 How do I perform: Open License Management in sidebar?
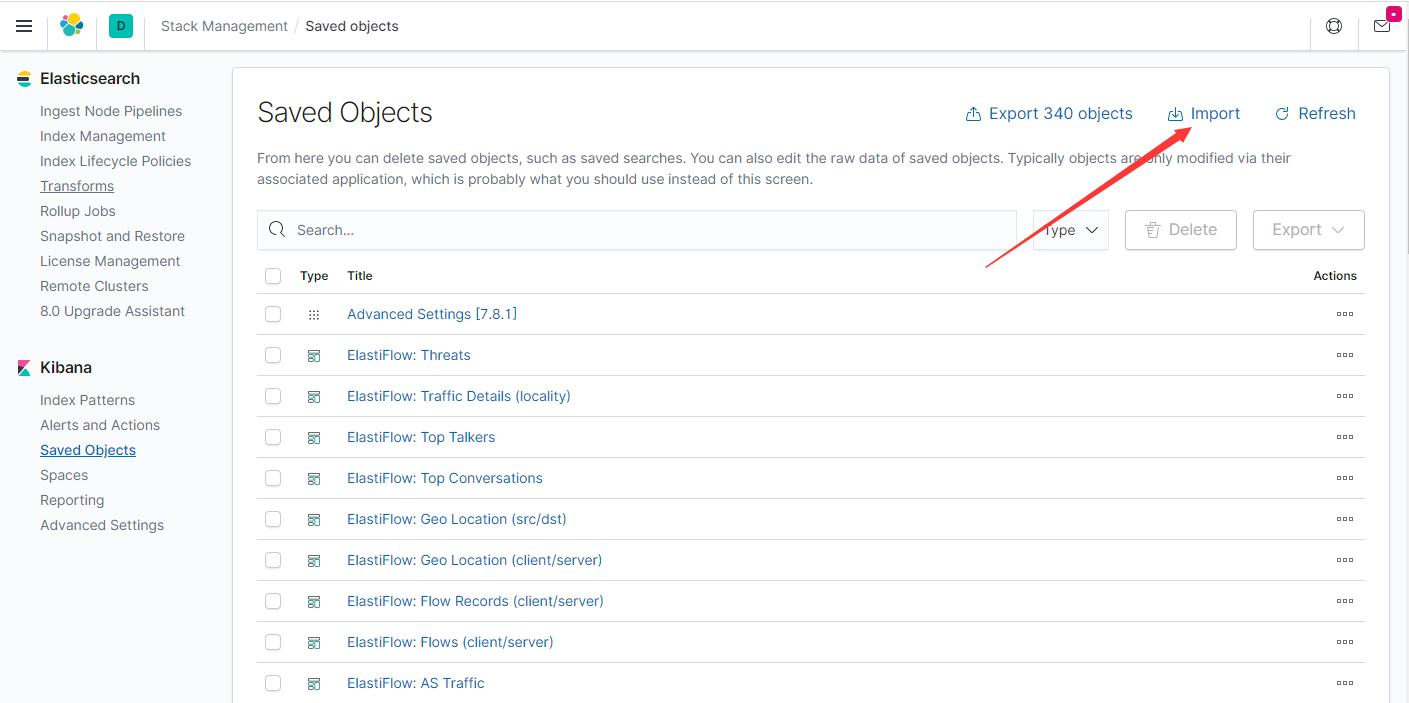[110, 261]
